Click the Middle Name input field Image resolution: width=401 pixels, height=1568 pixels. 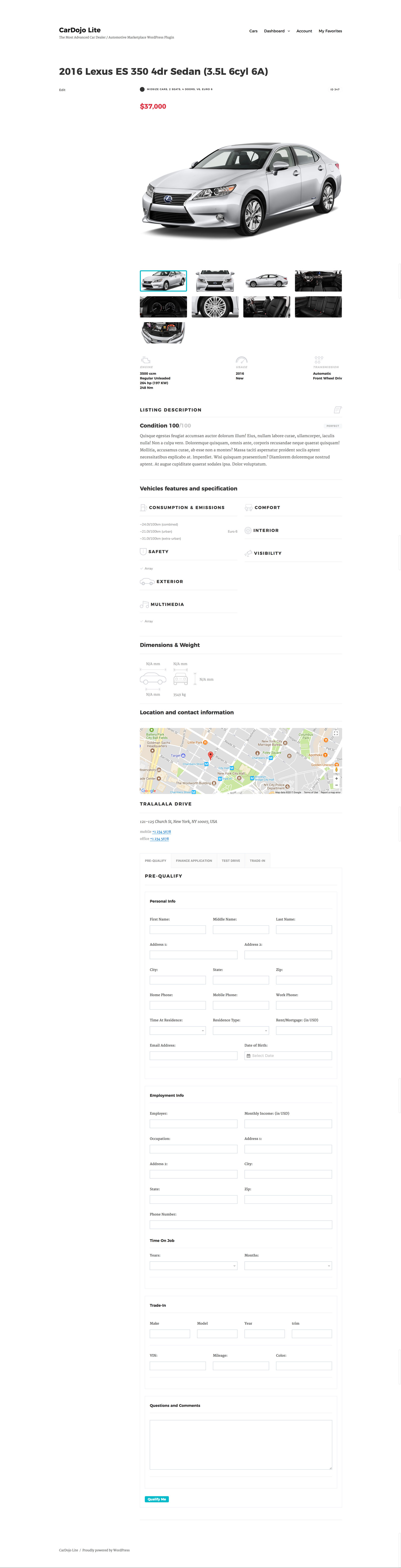pyautogui.click(x=241, y=929)
